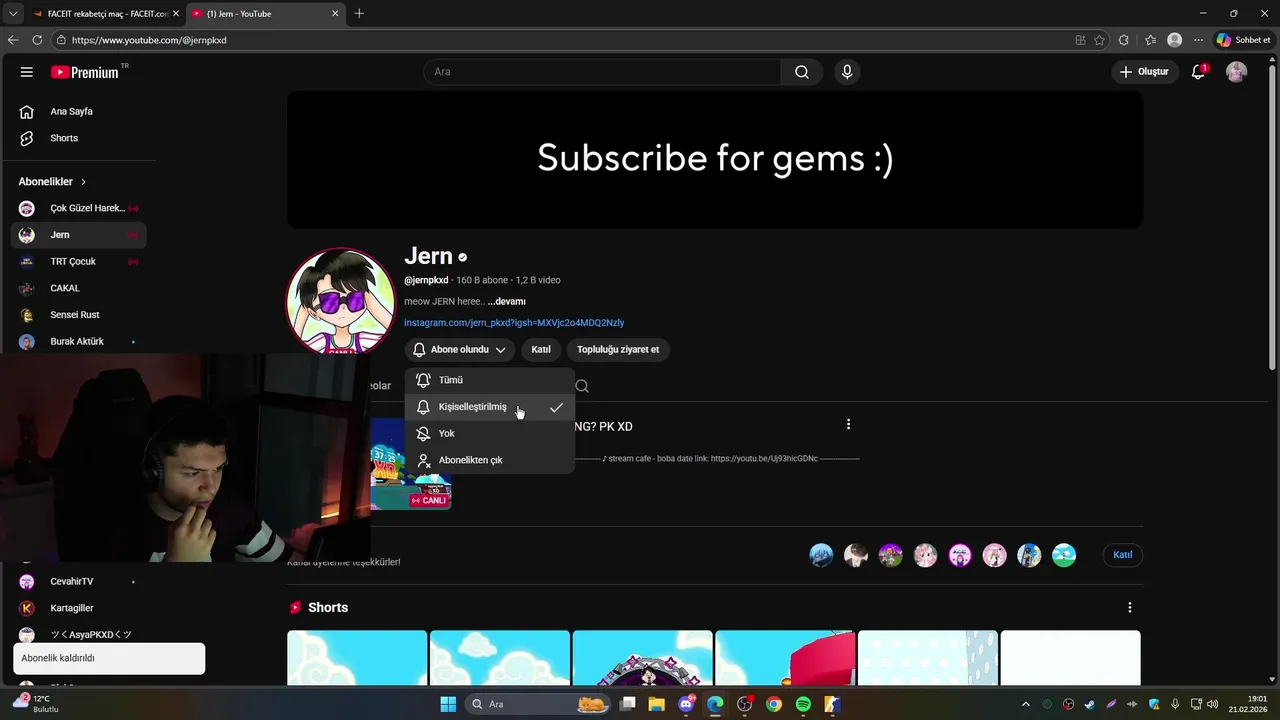The width and height of the screenshot is (1280, 720).
Task: Select Tümü notification option
Action: pyautogui.click(x=490, y=380)
